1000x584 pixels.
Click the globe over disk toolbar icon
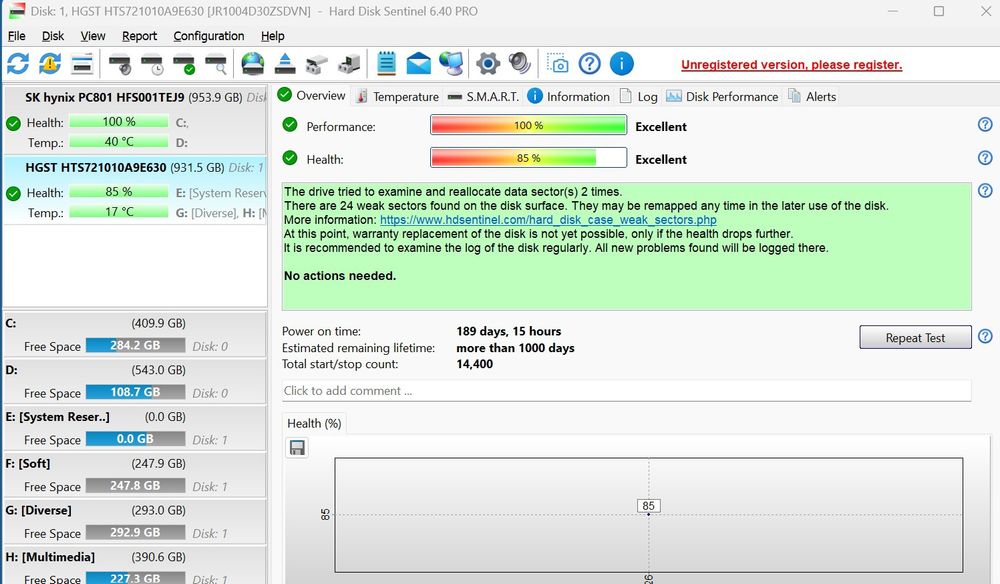253,64
